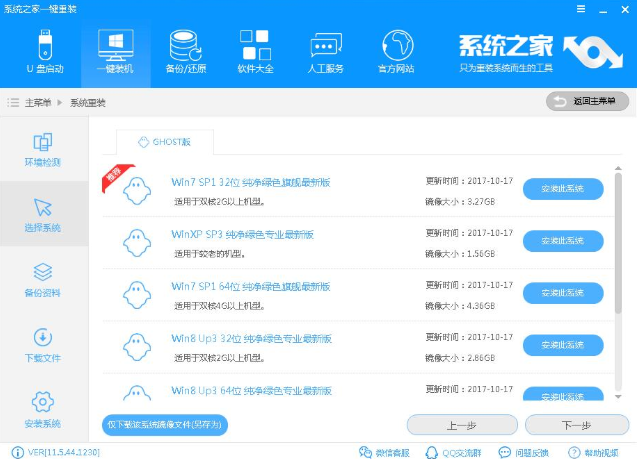
Task: Visit the 官方网站 official website
Action: tap(397, 51)
